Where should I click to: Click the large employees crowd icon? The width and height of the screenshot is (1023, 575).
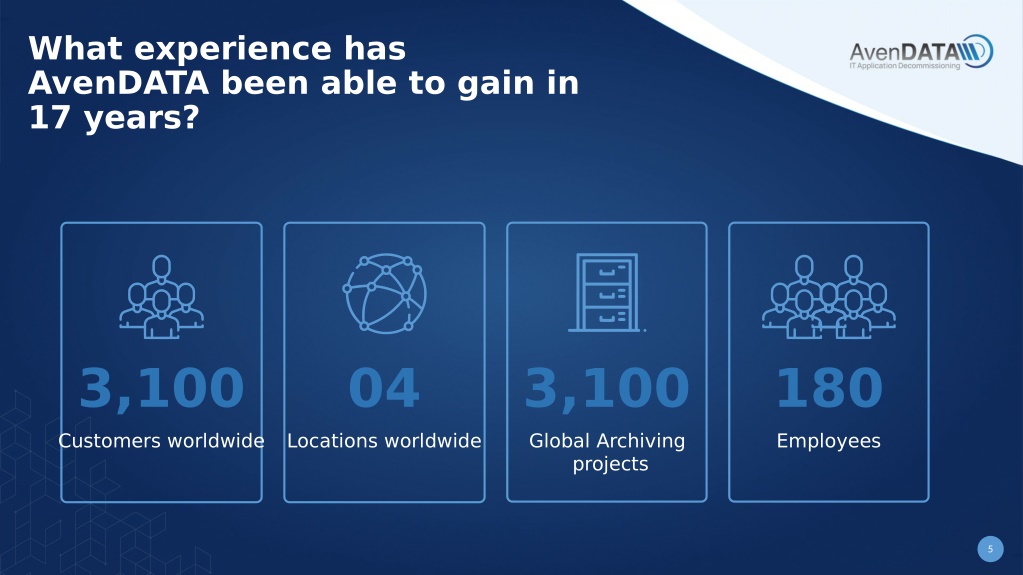coord(829,297)
